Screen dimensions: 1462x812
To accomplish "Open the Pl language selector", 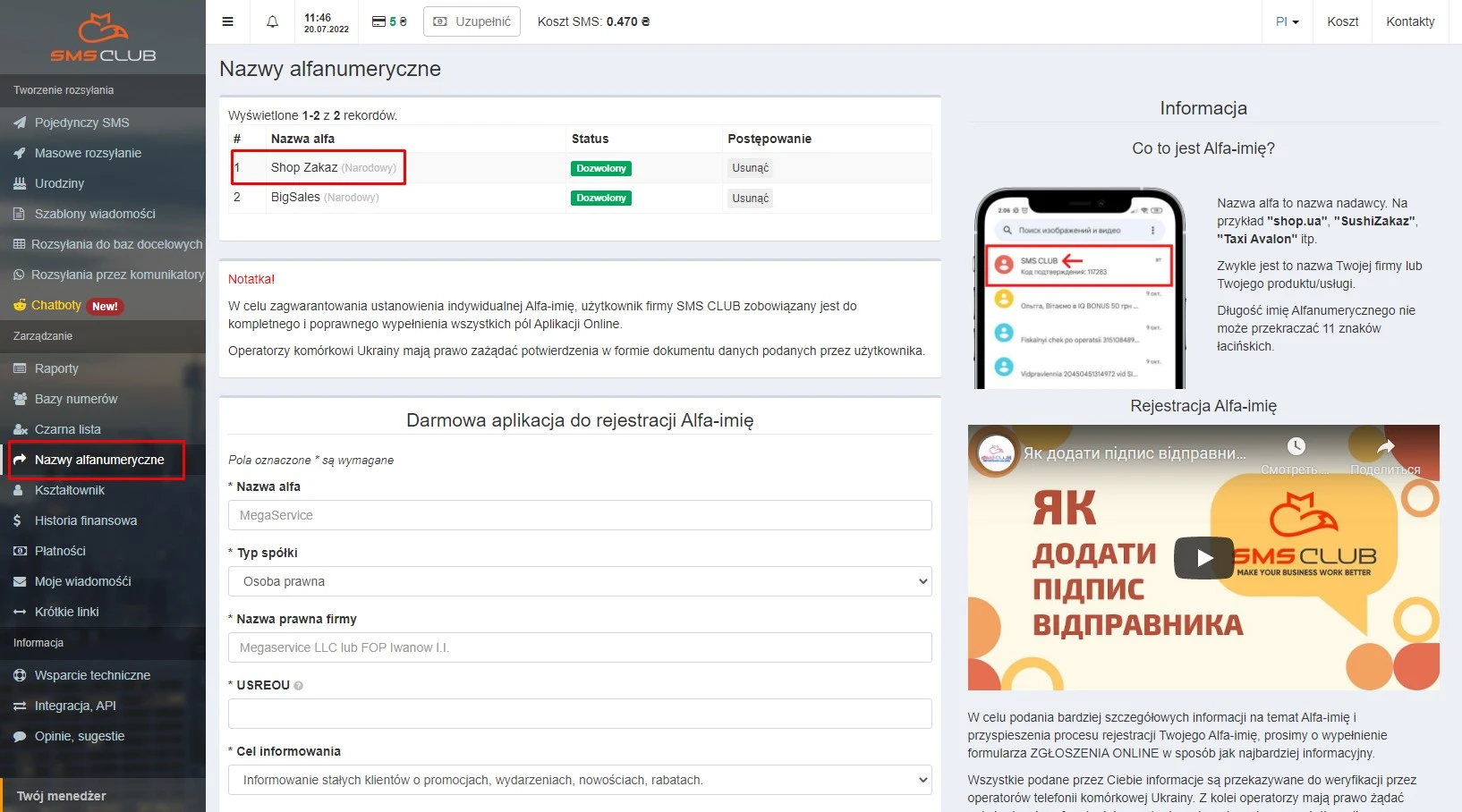I will (x=1287, y=21).
